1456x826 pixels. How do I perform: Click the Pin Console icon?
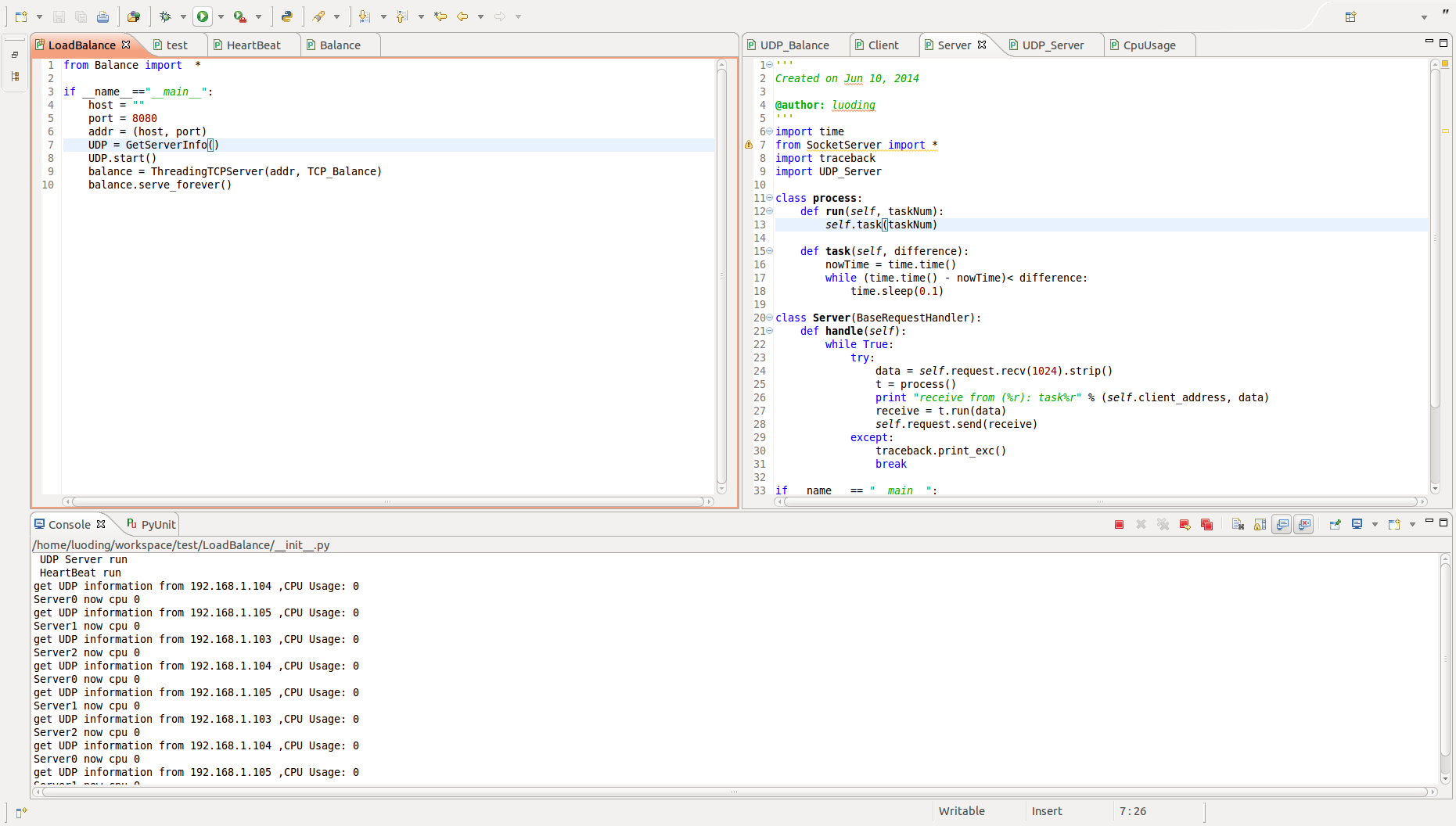coord(1335,525)
